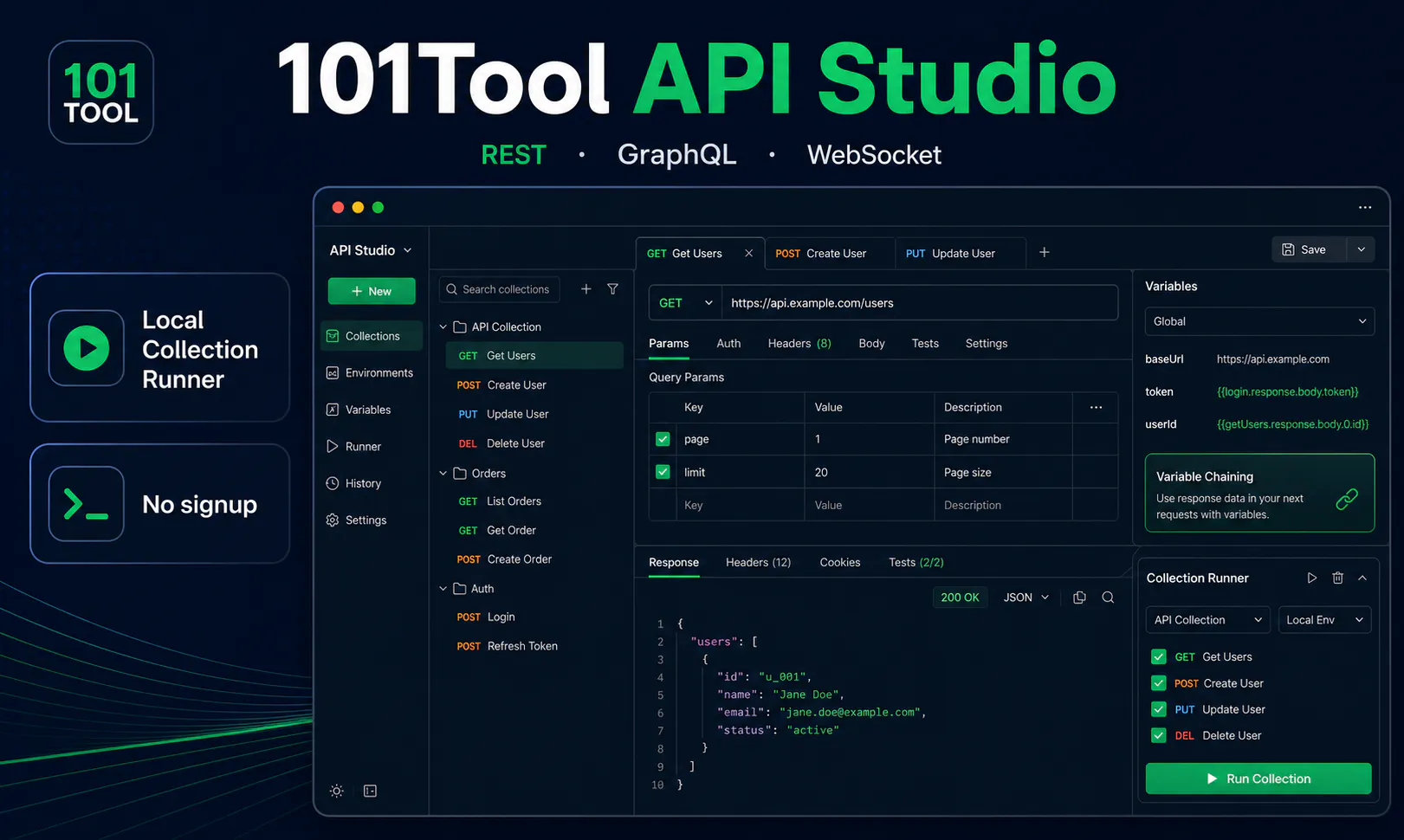Switch to the PUT Update User tab

[x=960, y=254]
